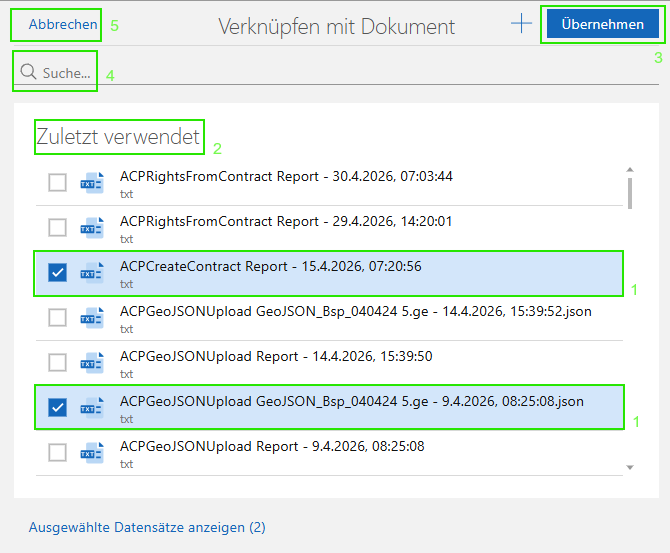Click txt file icon of ACPCreateContract Report

click(x=92, y=272)
